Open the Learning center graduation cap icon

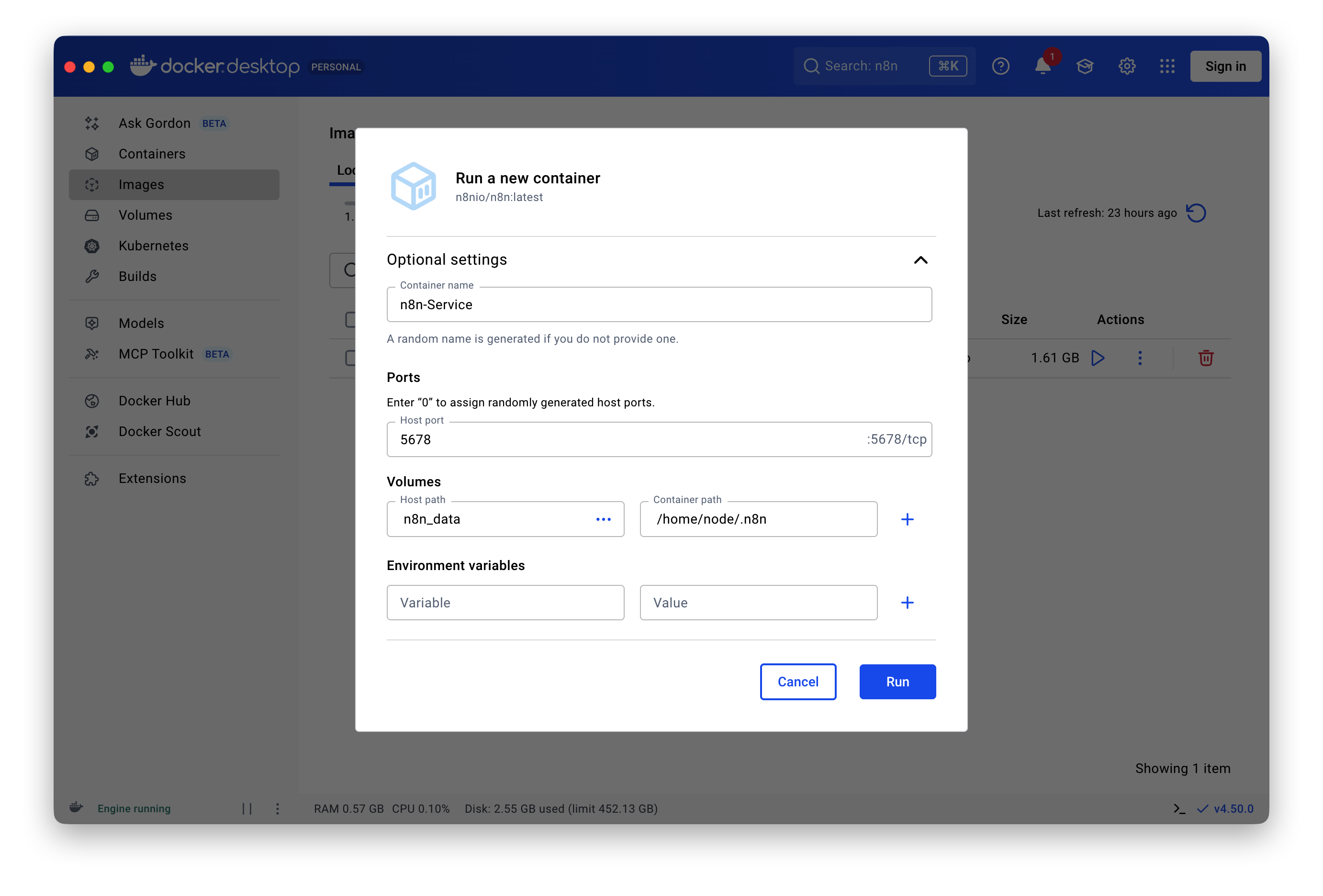1085,67
